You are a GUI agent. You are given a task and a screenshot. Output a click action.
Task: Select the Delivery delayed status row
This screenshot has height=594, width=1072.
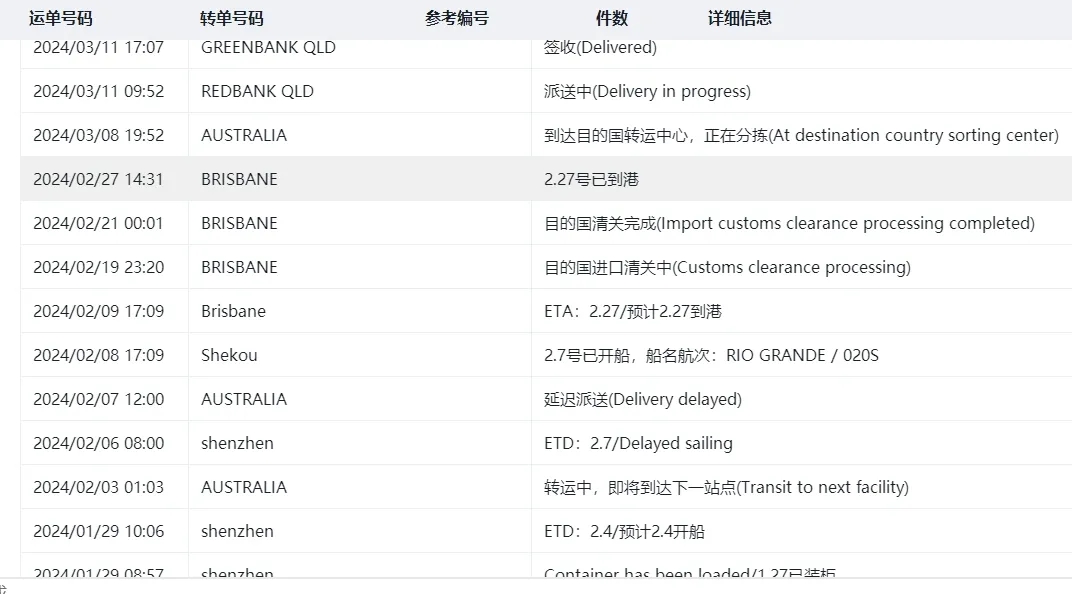546,399
